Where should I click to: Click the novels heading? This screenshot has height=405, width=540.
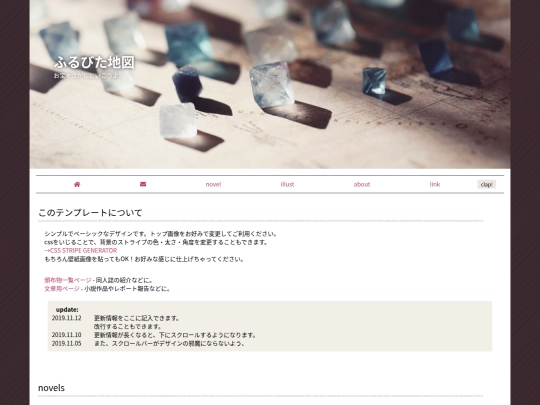pyautogui.click(x=51, y=388)
